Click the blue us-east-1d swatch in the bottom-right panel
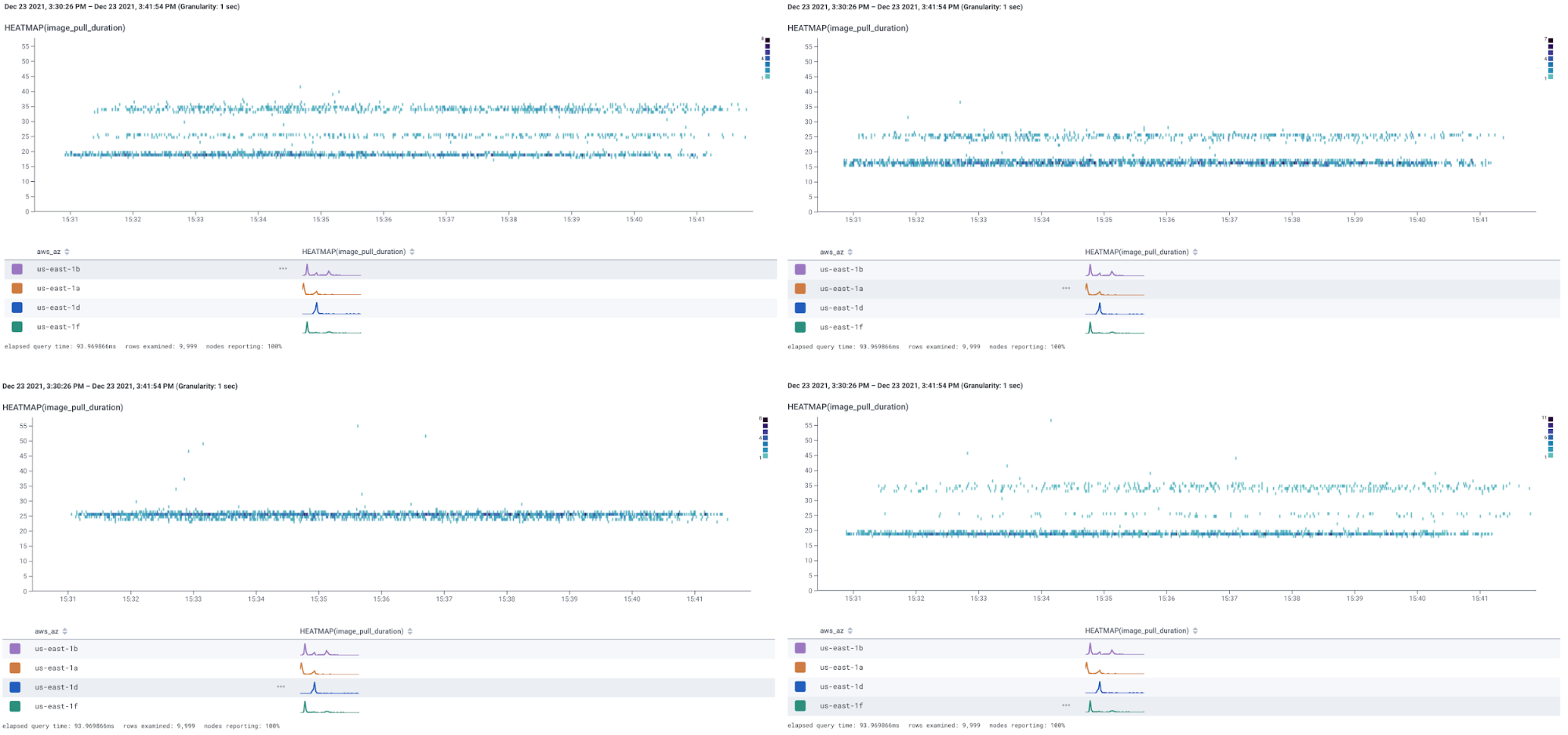Screen dimensions: 1568x735 (x=800, y=686)
